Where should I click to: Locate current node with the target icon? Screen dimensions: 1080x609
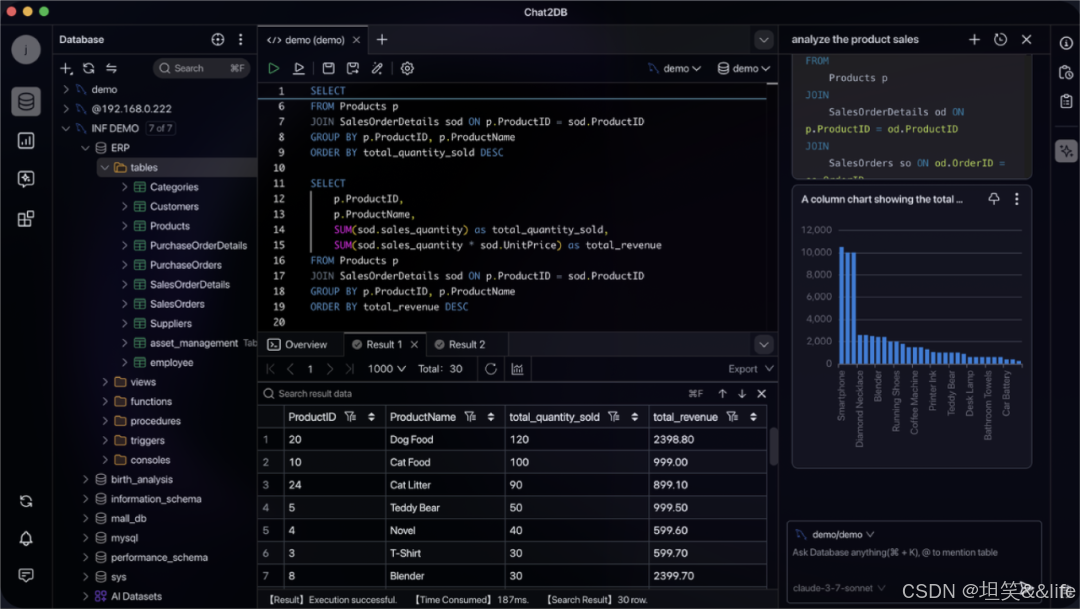218,39
